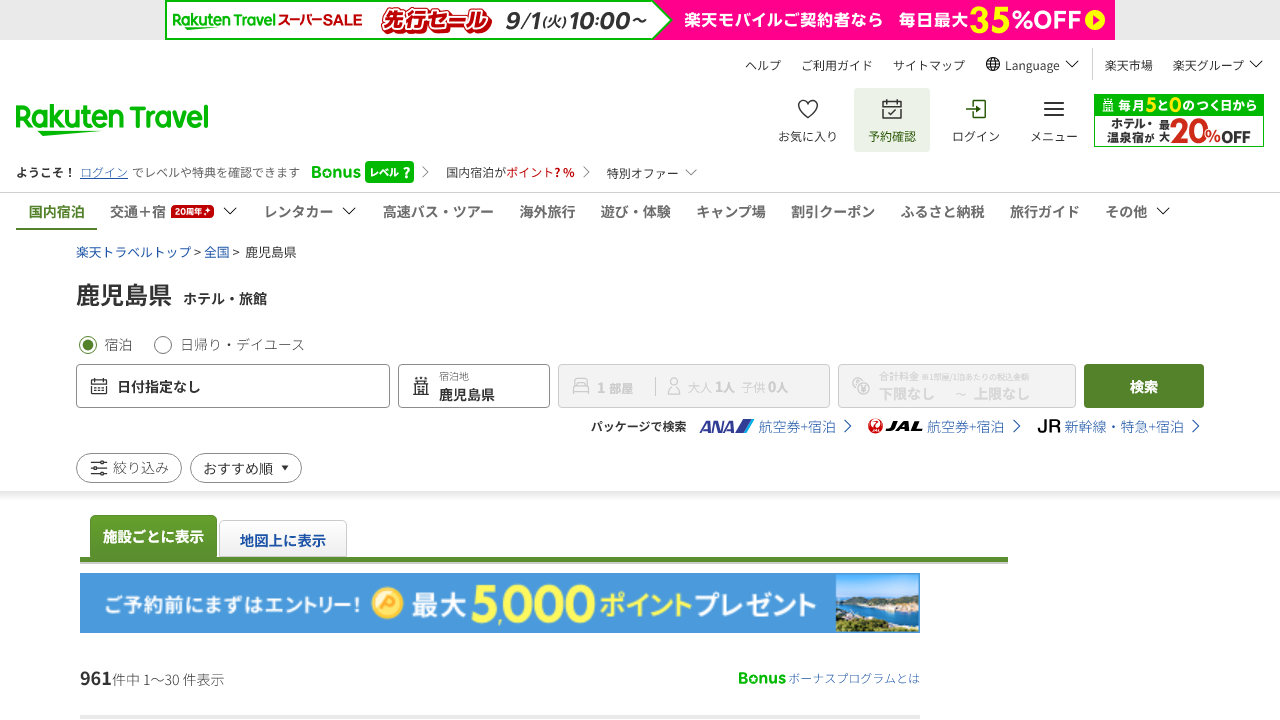Switch to 地図上に表示 map view
This screenshot has width=1280, height=720.
point(283,540)
